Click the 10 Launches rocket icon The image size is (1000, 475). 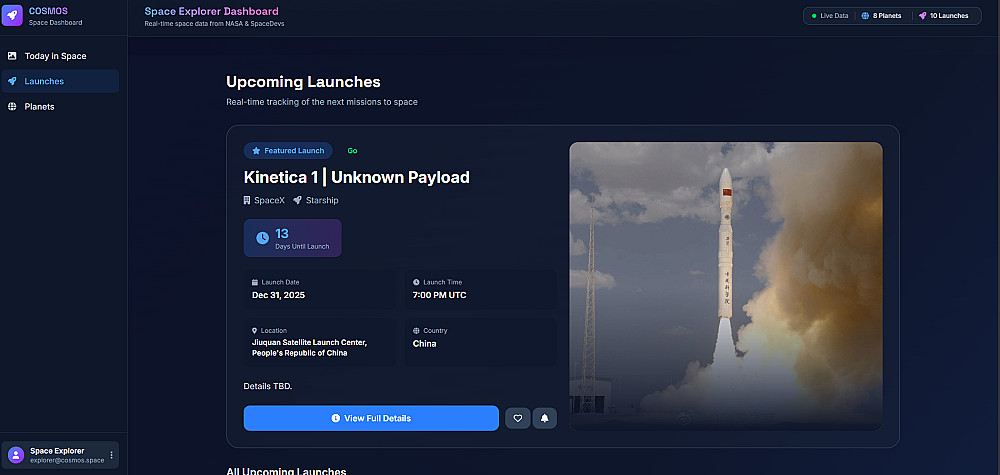click(922, 16)
